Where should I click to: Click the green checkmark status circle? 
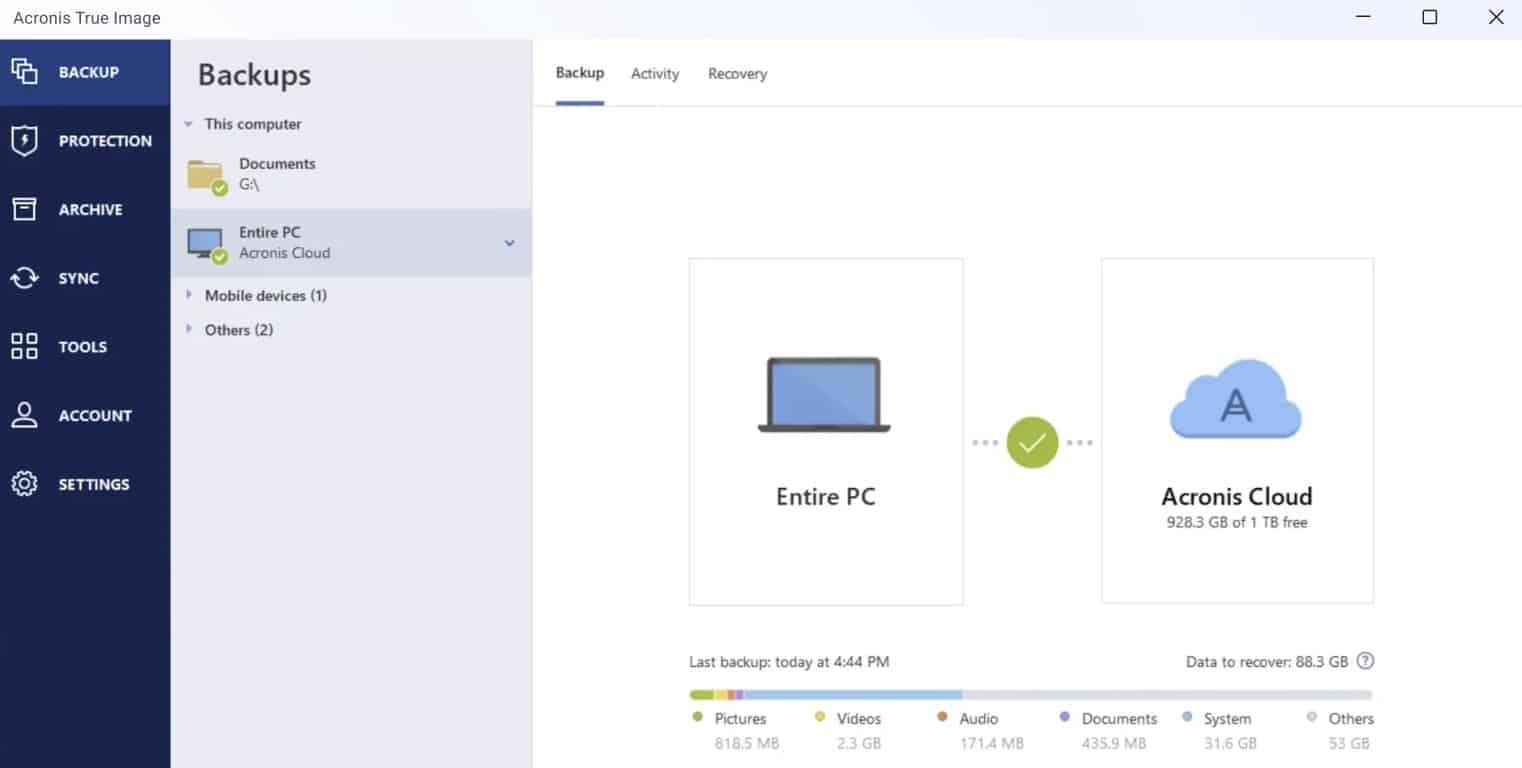tap(1032, 442)
